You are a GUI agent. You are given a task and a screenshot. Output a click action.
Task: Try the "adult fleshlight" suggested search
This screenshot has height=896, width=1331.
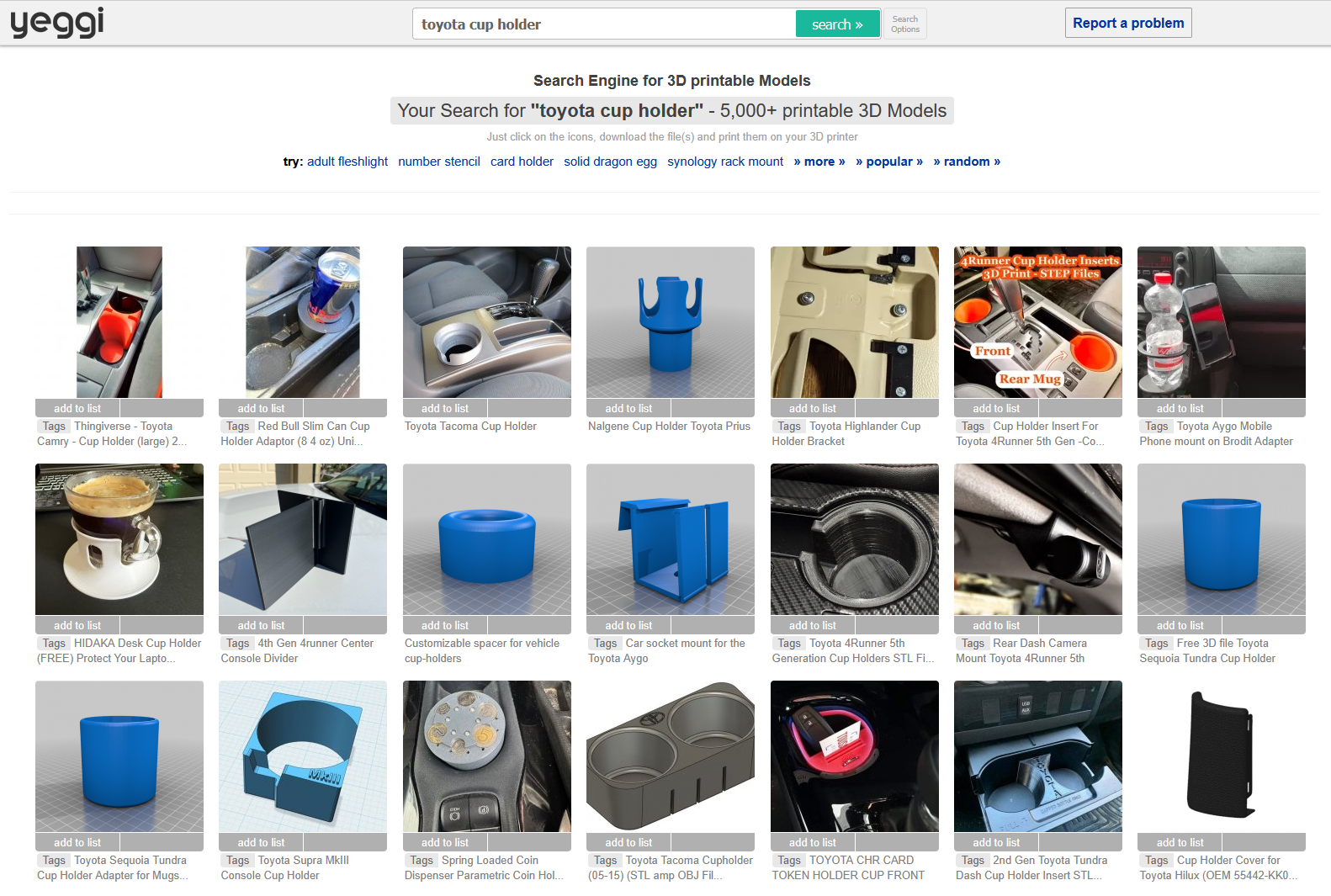point(347,162)
